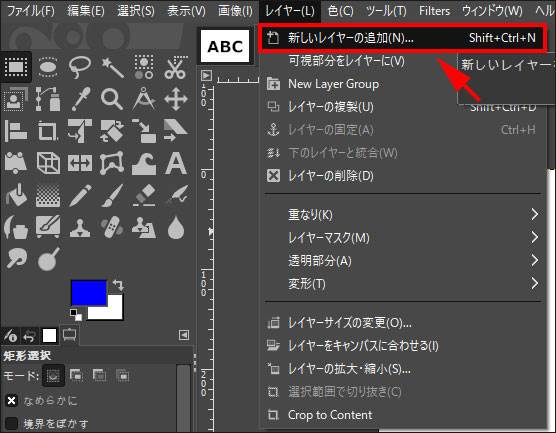This screenshot has width=556, height=433.
Task: Select the Free Select lasso tool
Action: (x=80, y=67)
